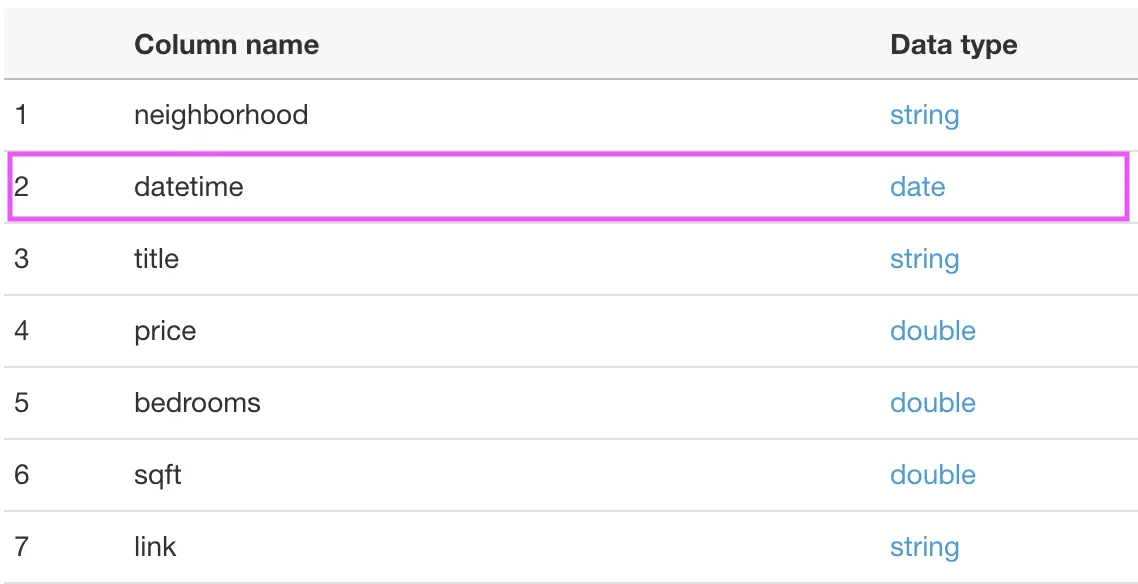This screenshot has height=584, width=1138.
Task: Click the sqft column name
Action: click(x=157, y=475)
